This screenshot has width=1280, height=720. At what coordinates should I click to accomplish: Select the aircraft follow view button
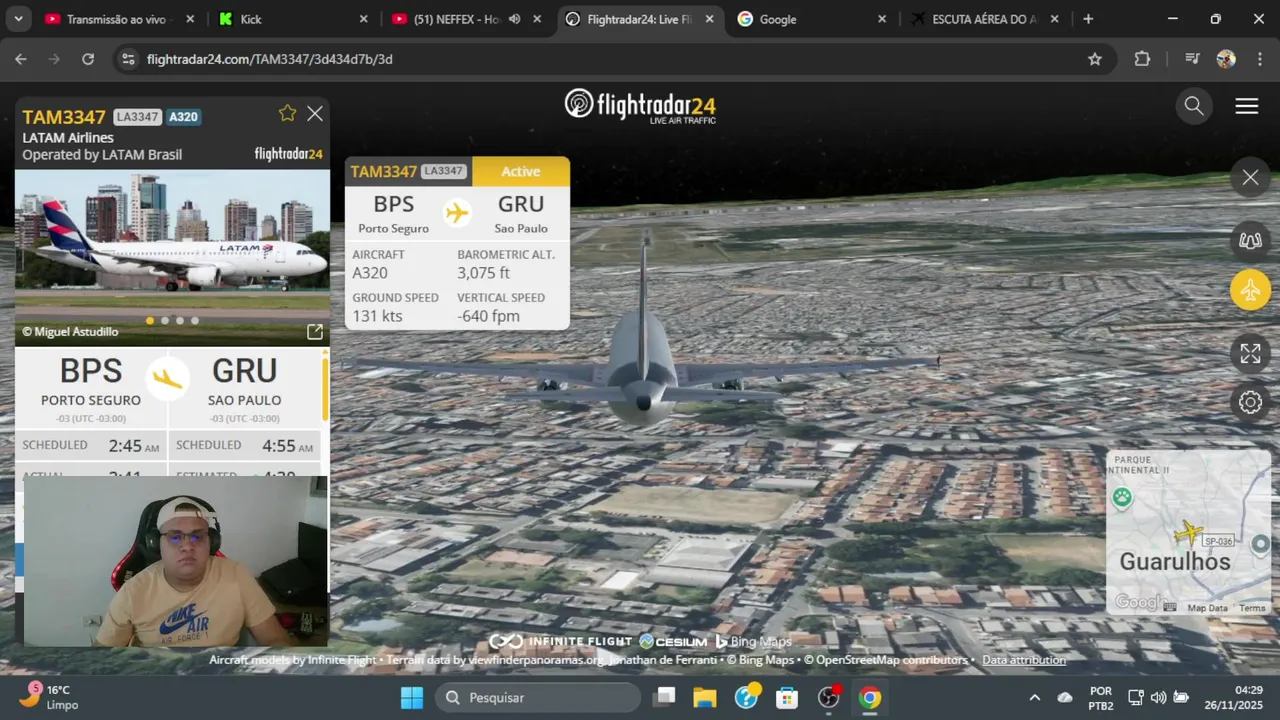[1251, 291]
